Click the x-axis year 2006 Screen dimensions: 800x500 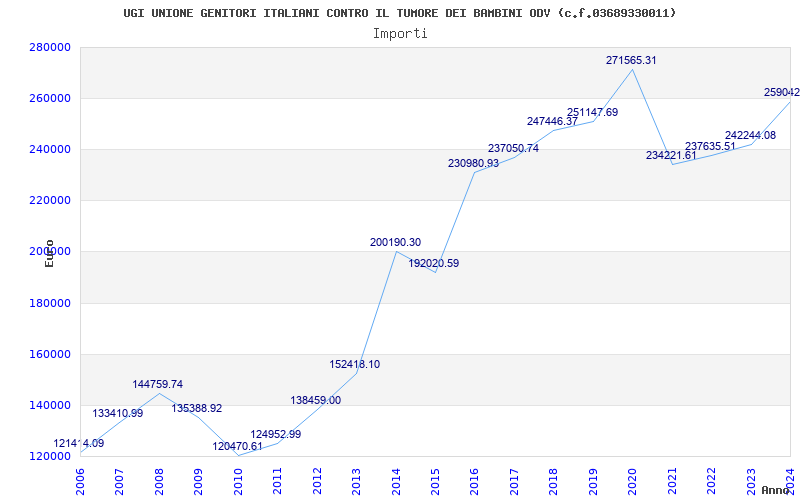(x=80, y=481)
